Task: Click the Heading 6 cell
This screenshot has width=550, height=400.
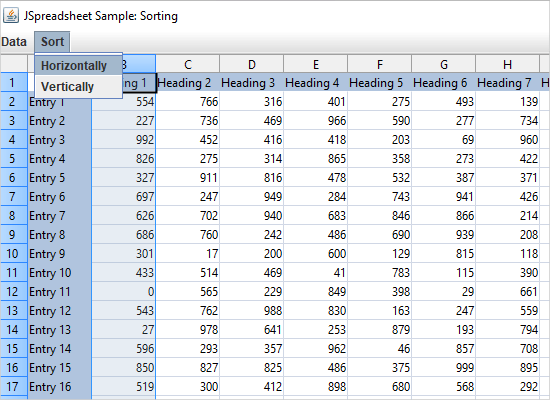Action: pos(444,83)
